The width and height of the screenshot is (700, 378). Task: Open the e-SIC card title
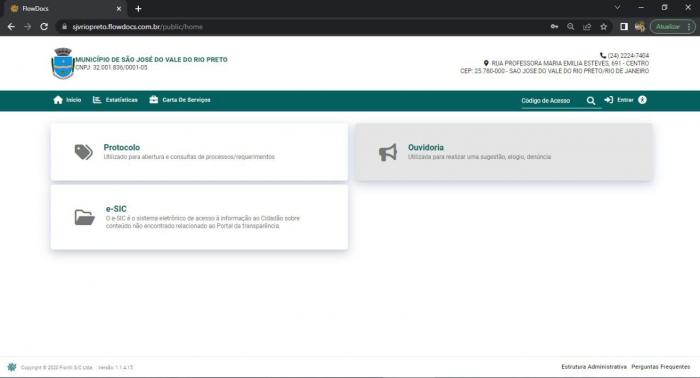(116, 209)
